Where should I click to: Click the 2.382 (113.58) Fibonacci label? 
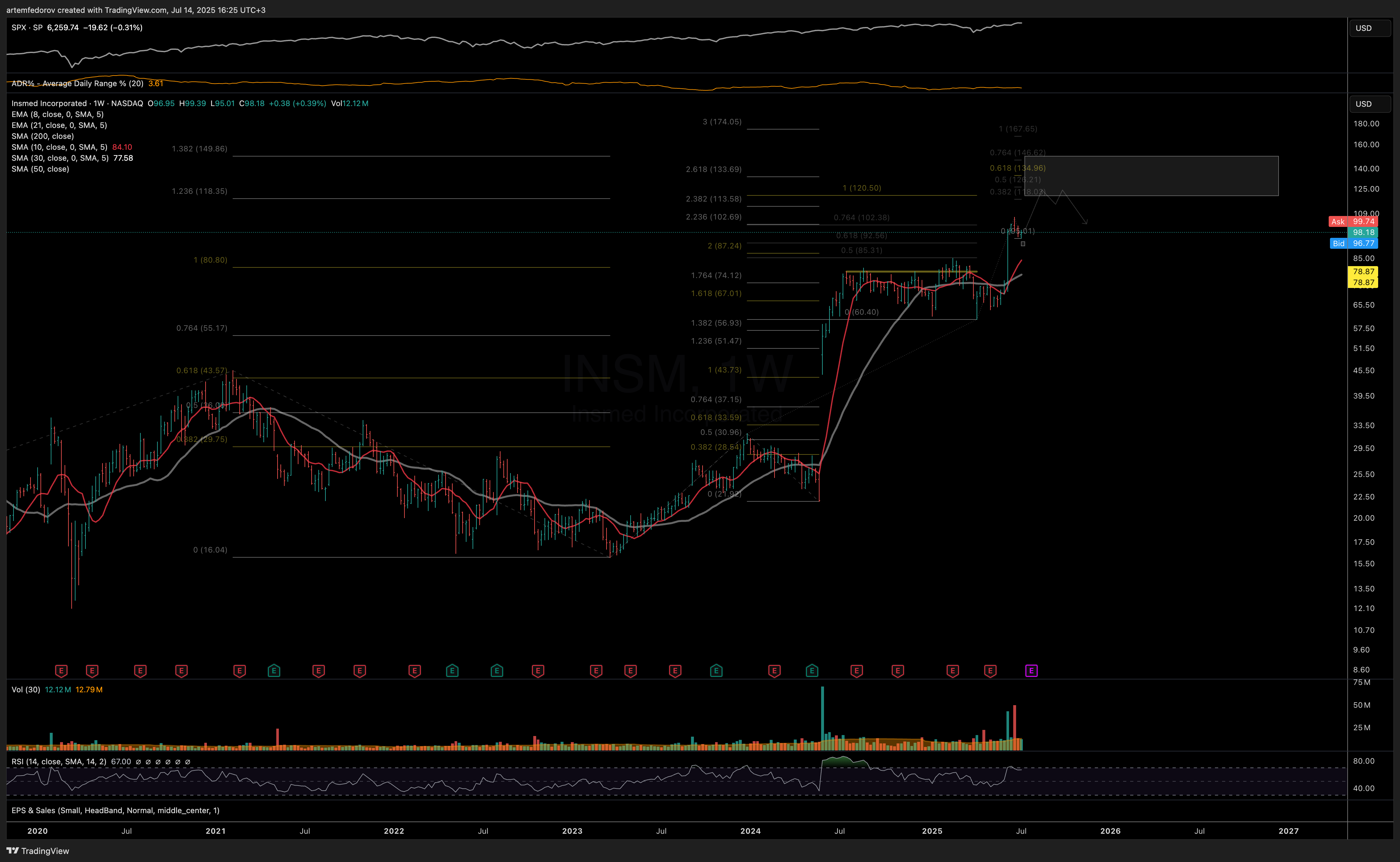click(x=714, y=199)
